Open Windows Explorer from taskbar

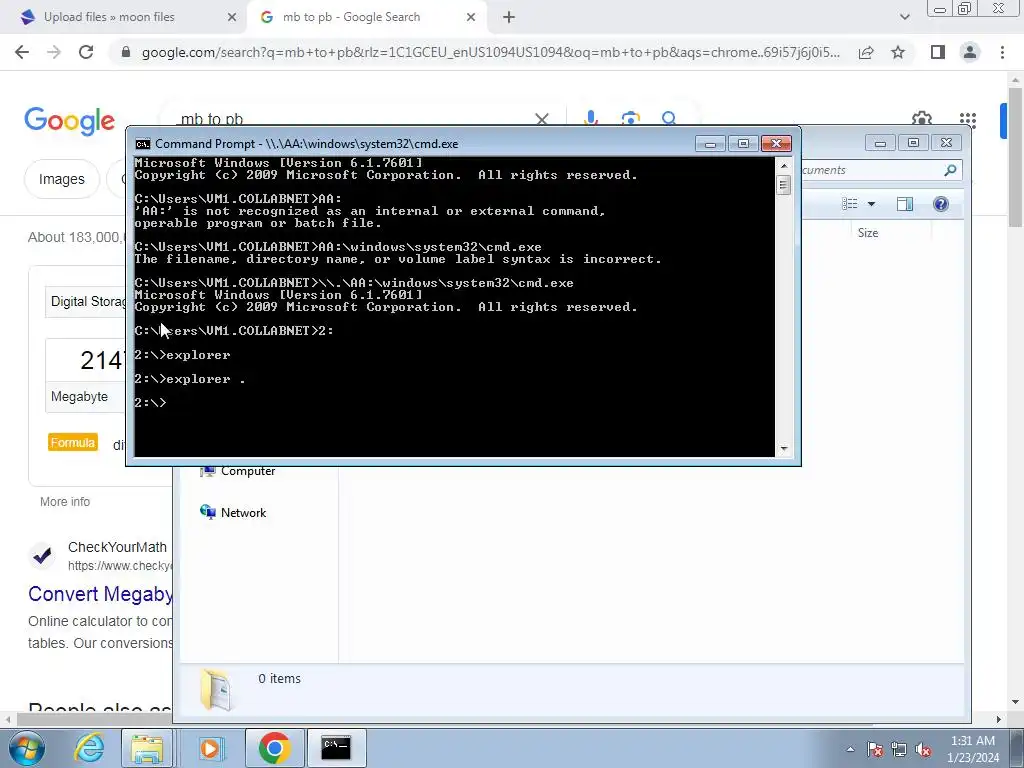click(x=147, y=748)
